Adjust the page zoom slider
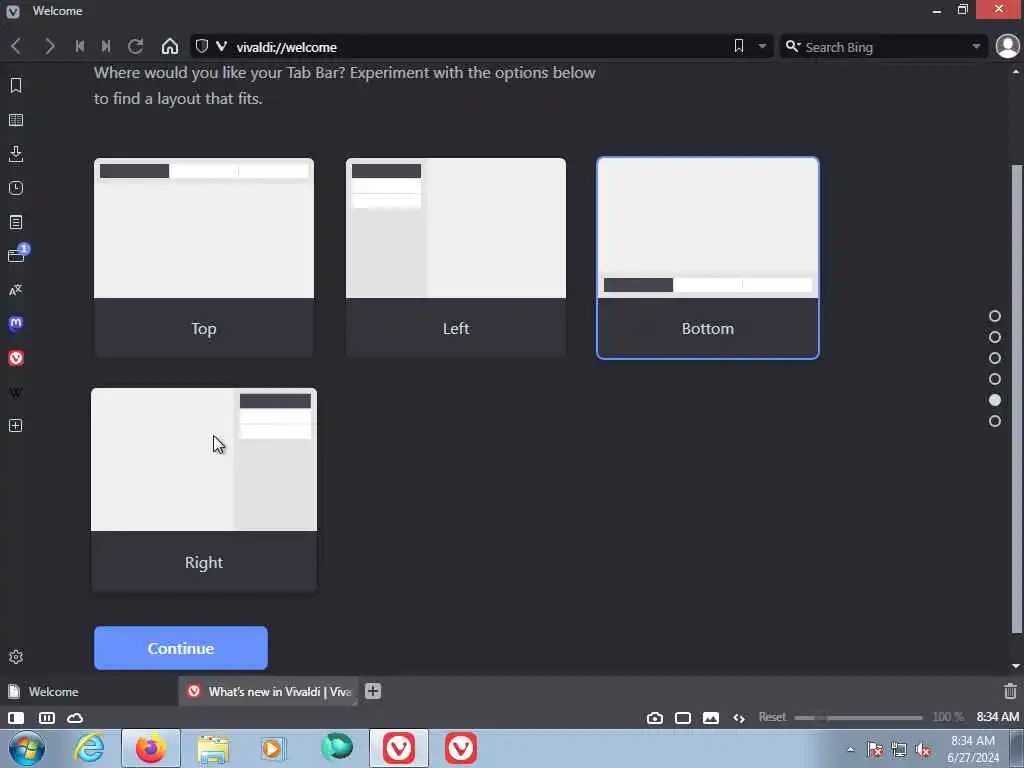This screenshot has height=768, width=1024. (858, 718)
